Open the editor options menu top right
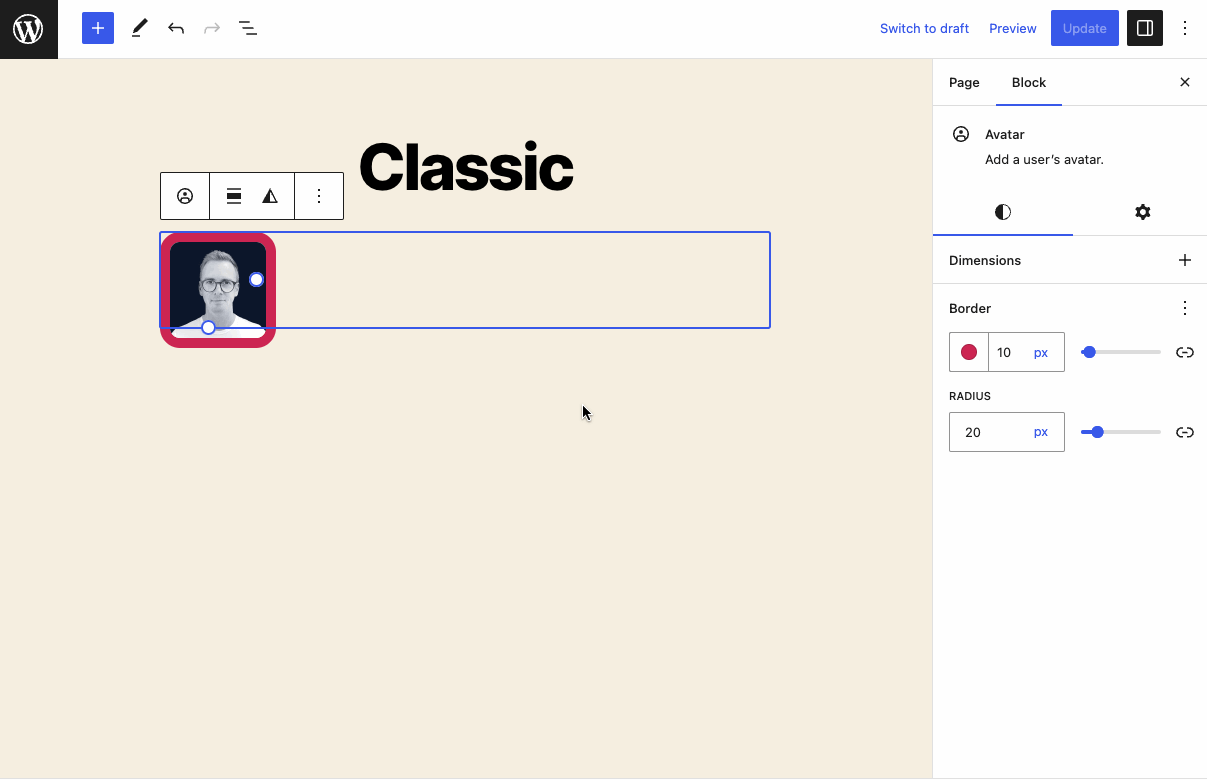 1185,28
